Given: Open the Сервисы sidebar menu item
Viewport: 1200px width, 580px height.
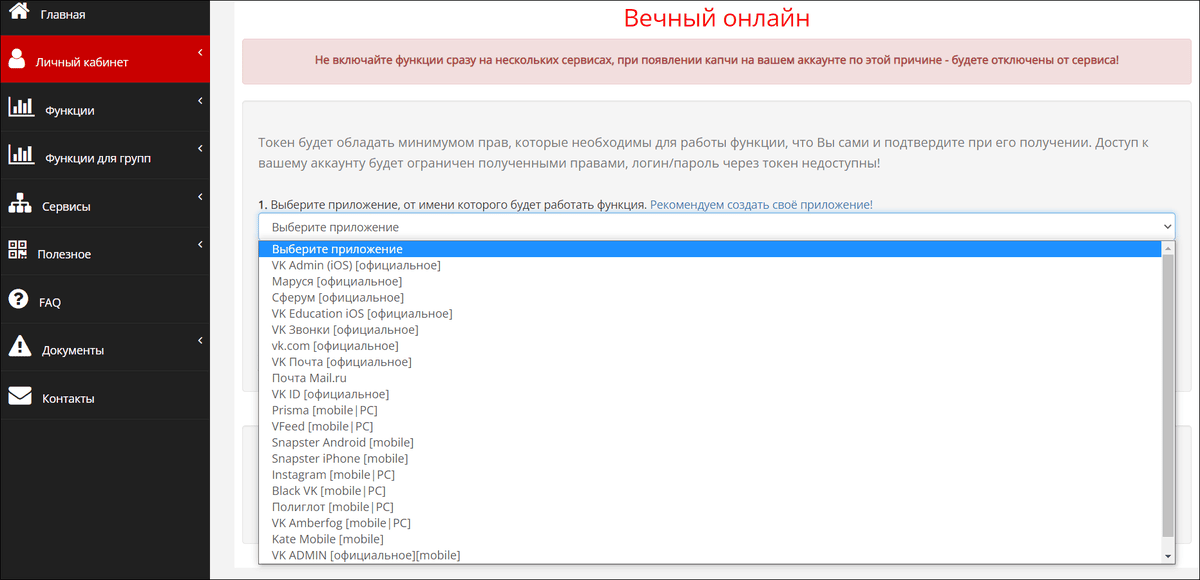Looking at the screenshot, I should 105,205.
